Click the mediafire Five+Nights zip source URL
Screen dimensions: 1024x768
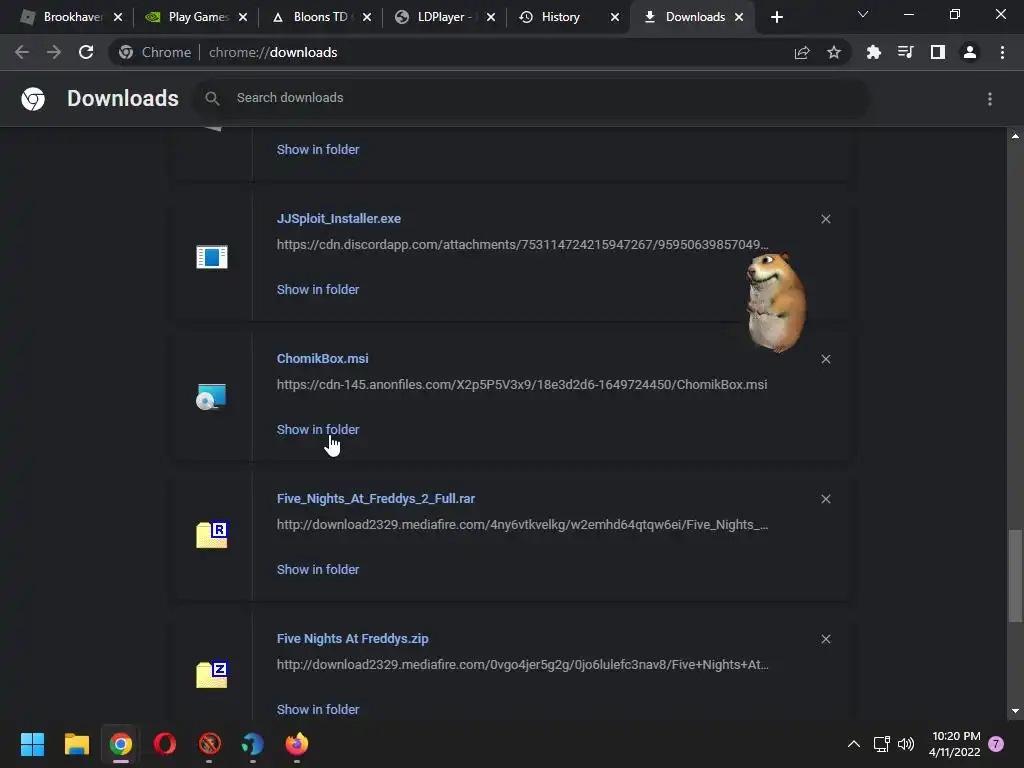pos(522,665)
